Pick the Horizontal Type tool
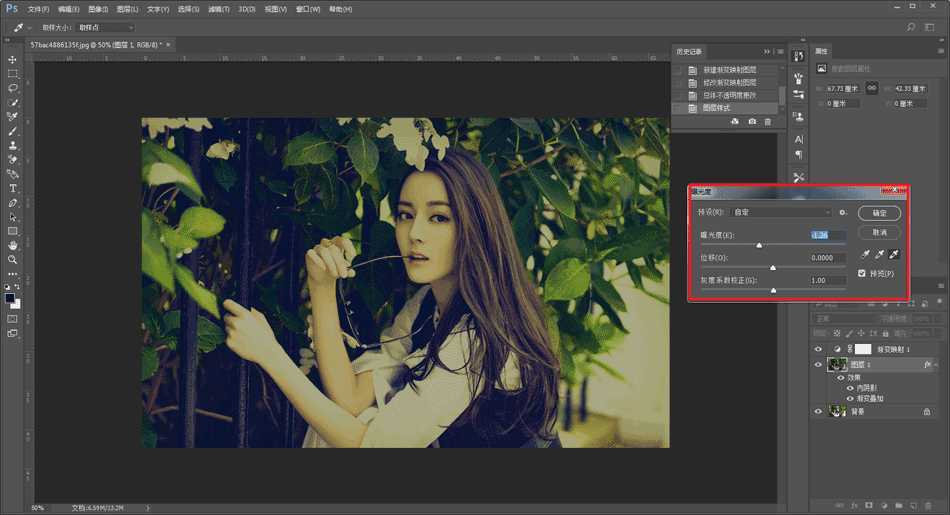Viewport: 950px width, 515px height. (x=13, y=188)
